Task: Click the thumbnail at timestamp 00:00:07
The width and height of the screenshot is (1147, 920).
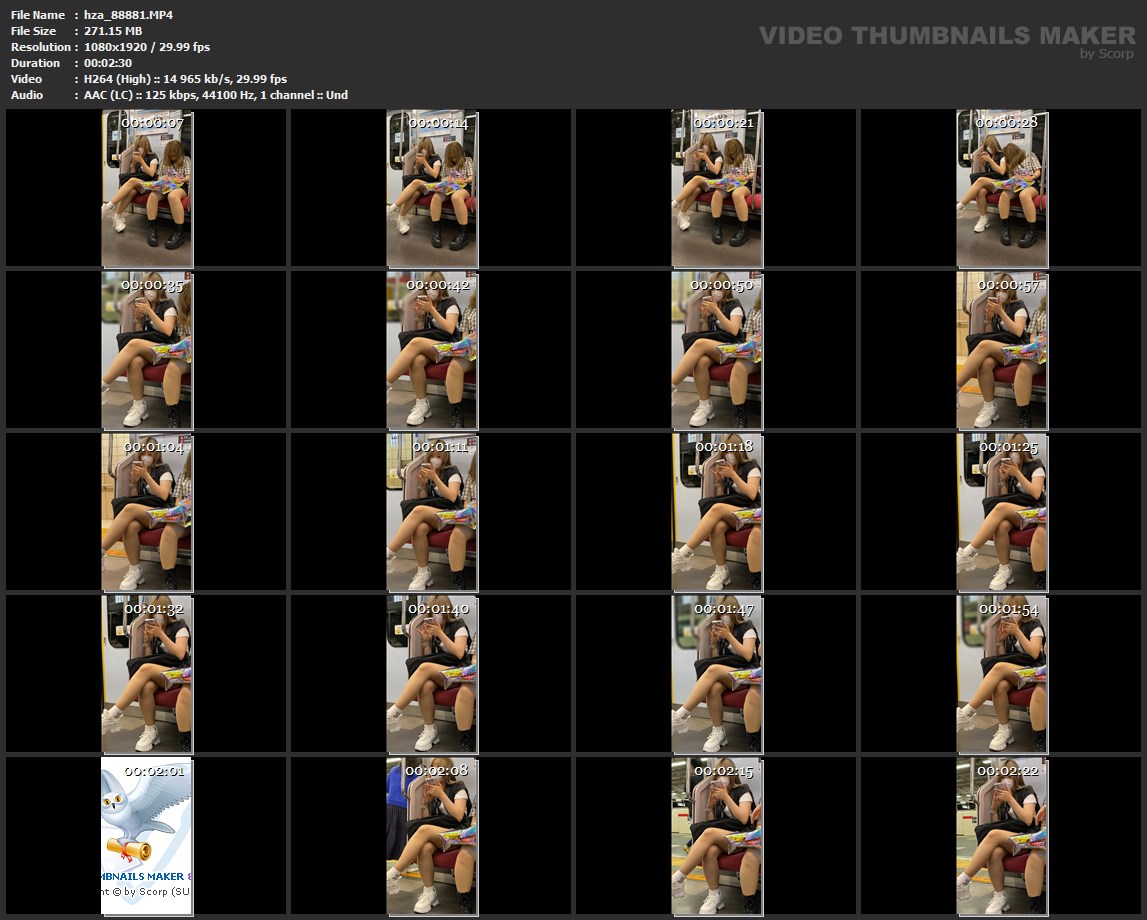Action: pos(147,188)
